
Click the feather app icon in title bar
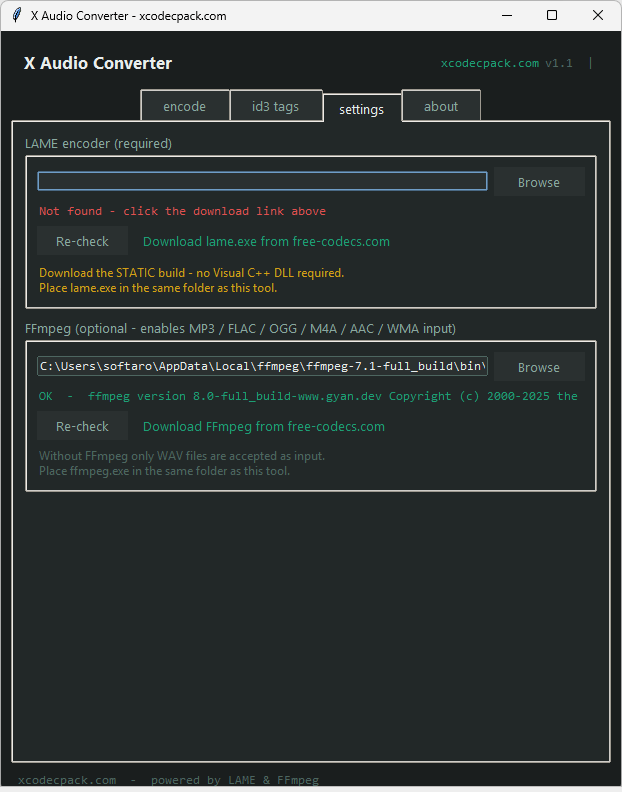pyautogui.click(x=16, y=16)
